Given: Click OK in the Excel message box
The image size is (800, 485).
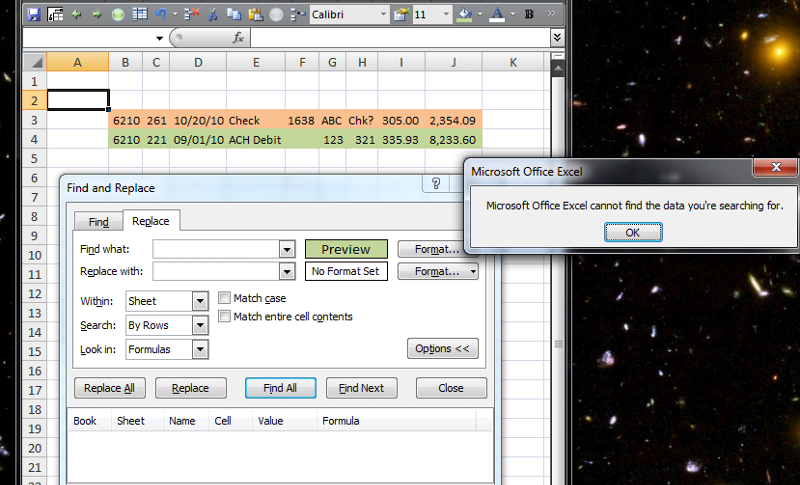Looking at the screenshot, I should click(x=633, y=233).
